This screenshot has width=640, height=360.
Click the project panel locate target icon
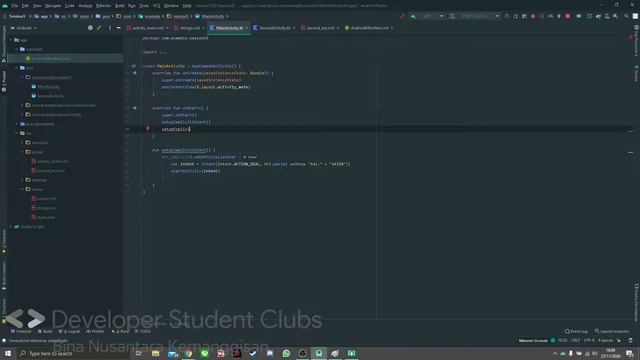coord(90,28)
